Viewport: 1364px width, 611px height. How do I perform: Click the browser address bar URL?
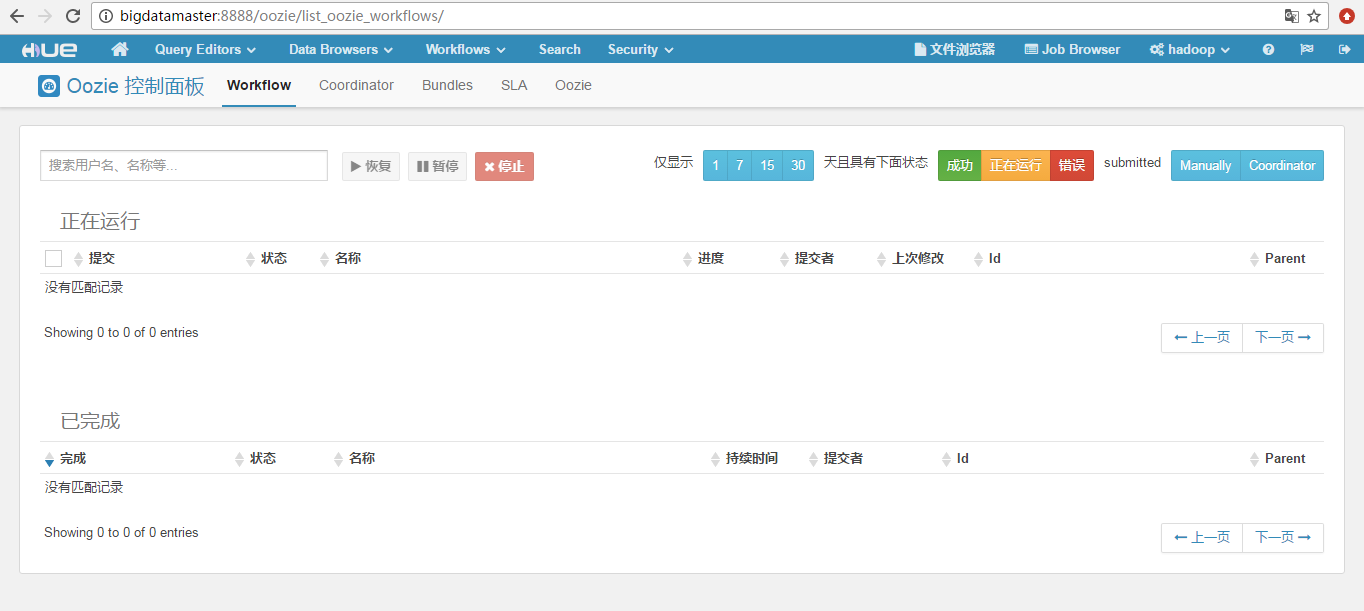pyautogui.click(x=281, y=16)
